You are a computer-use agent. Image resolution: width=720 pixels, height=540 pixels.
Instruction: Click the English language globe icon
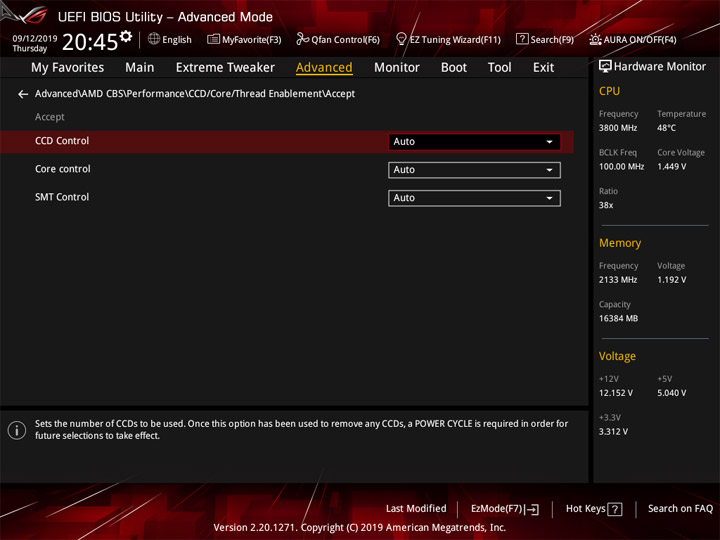click(154, 39)
